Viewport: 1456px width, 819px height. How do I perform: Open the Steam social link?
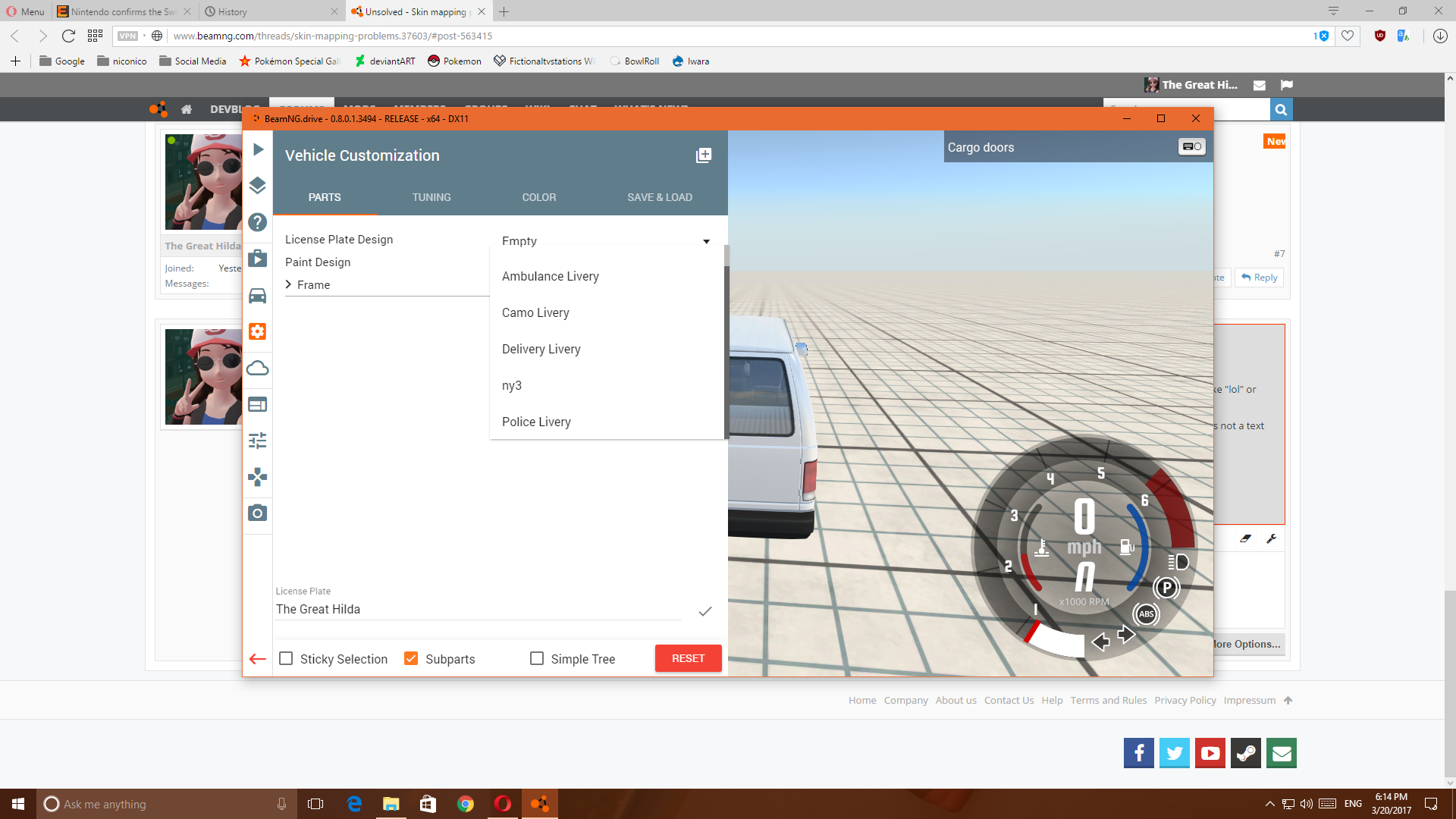pyautogui.click(x=1246, y=753)
